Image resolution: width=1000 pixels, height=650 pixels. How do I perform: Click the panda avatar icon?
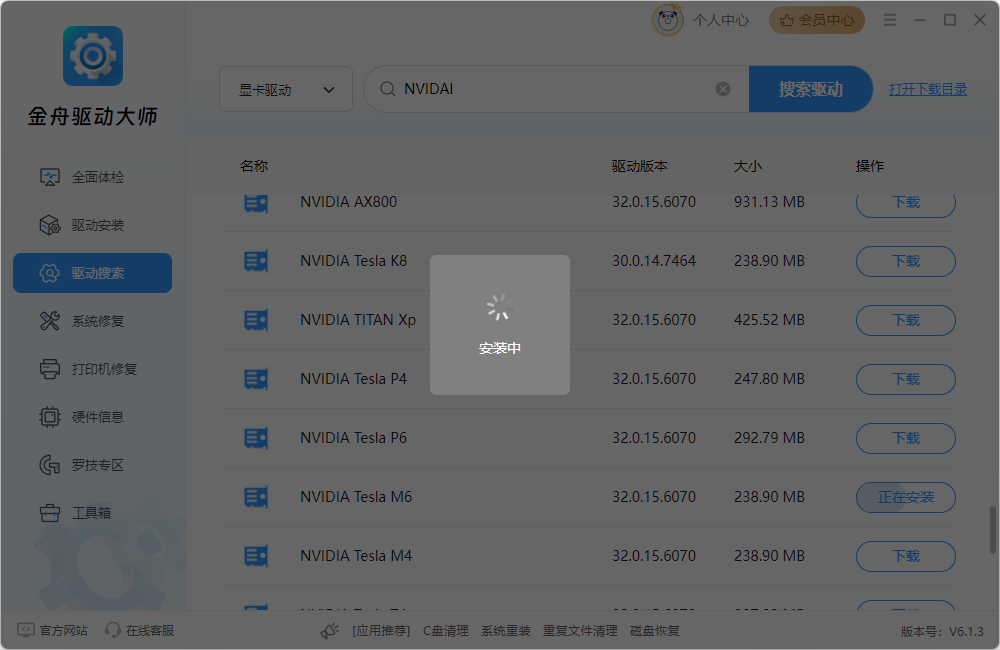[x=668, y=20]
